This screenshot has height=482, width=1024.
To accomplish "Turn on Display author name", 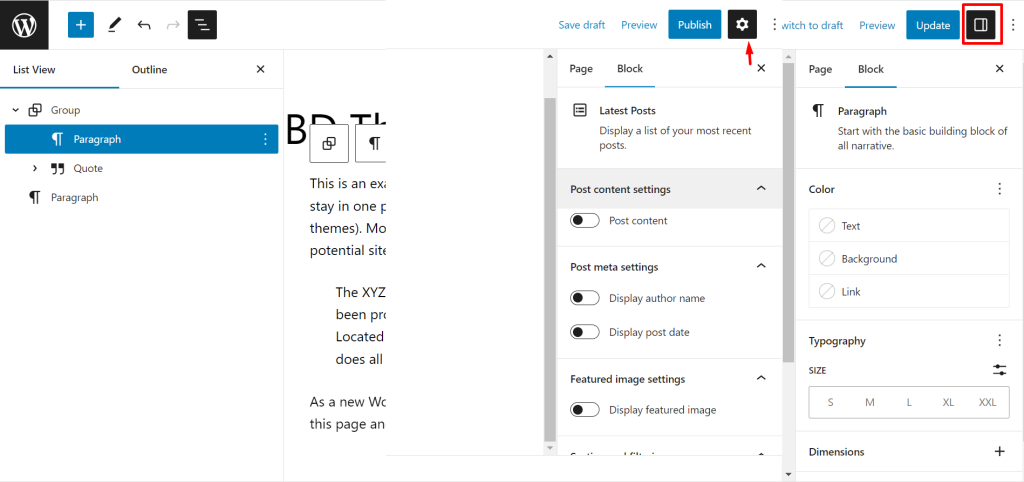I will pyautogui.click(x=584, y=298).
